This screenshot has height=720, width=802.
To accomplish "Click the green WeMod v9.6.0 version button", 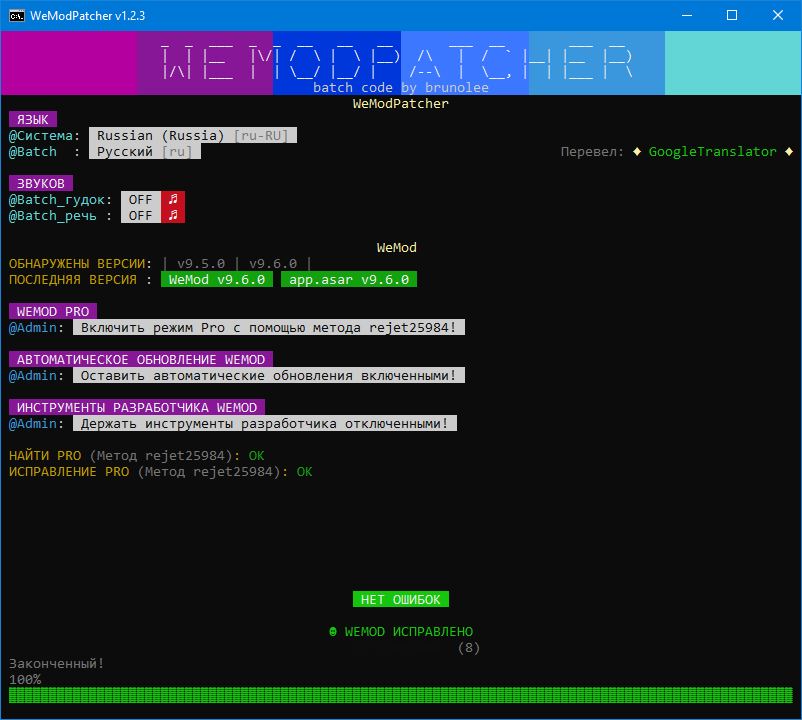I will click(216, 279).
